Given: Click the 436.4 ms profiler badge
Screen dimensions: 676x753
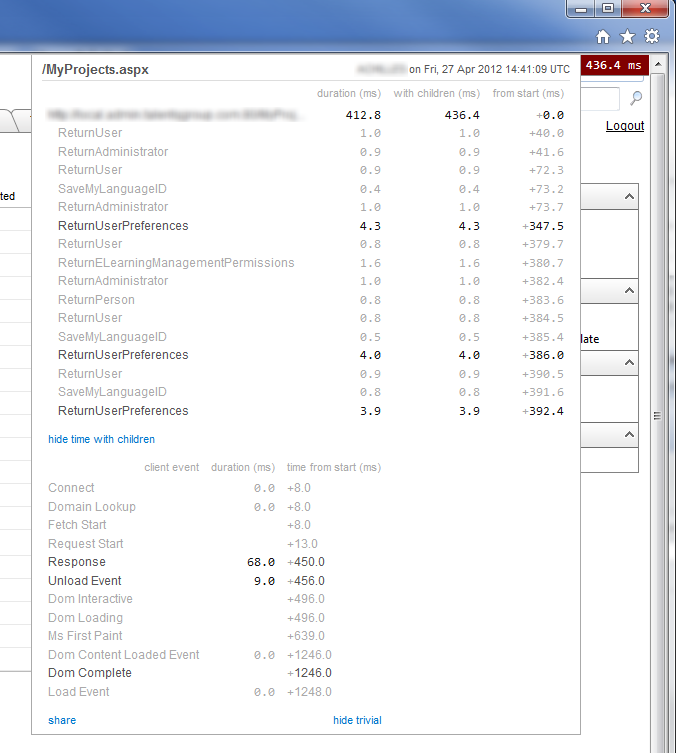Looking at the screenshot, I should tap(614, 65).
